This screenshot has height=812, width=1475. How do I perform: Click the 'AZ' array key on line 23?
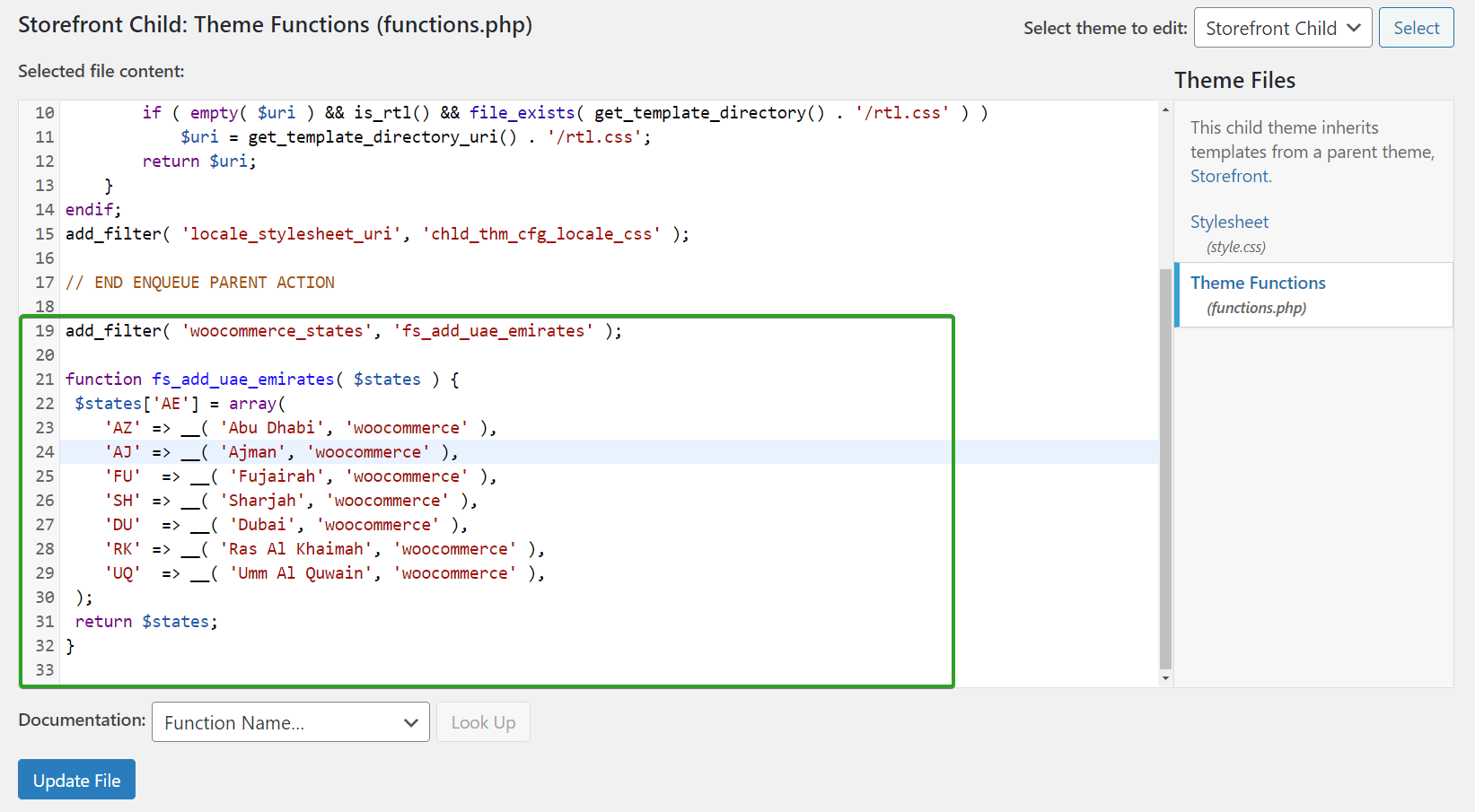[123, 427]
